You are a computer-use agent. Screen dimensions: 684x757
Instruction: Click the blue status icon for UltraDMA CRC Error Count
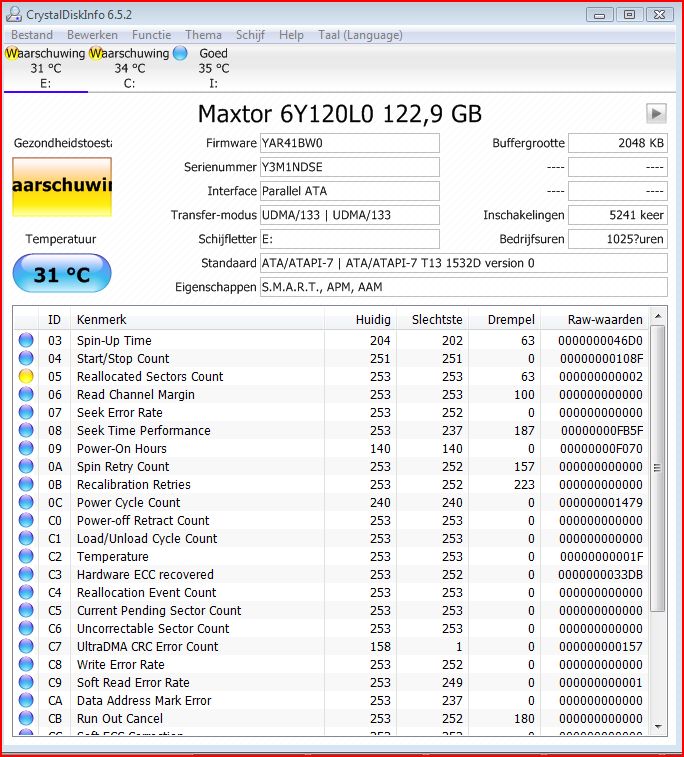(x=26, y=646)
